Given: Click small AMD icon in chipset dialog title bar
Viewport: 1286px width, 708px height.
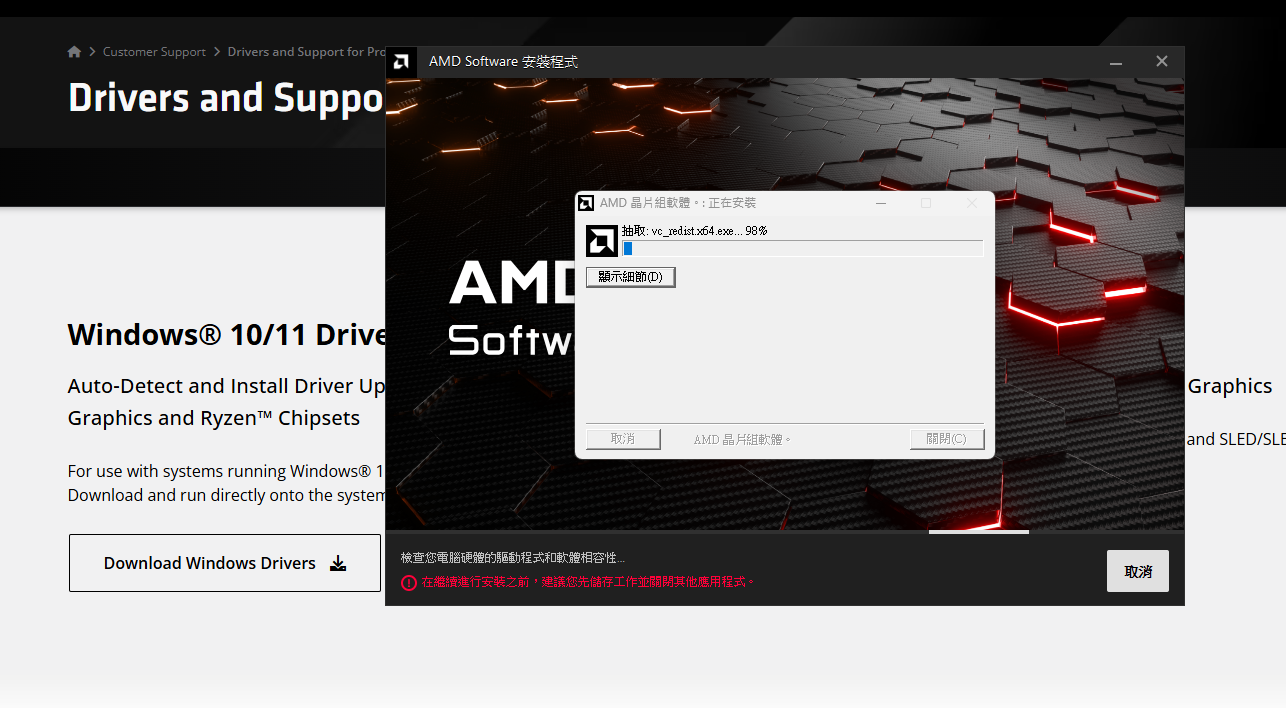Looking at the screenshot, I should tap(586, 203).
